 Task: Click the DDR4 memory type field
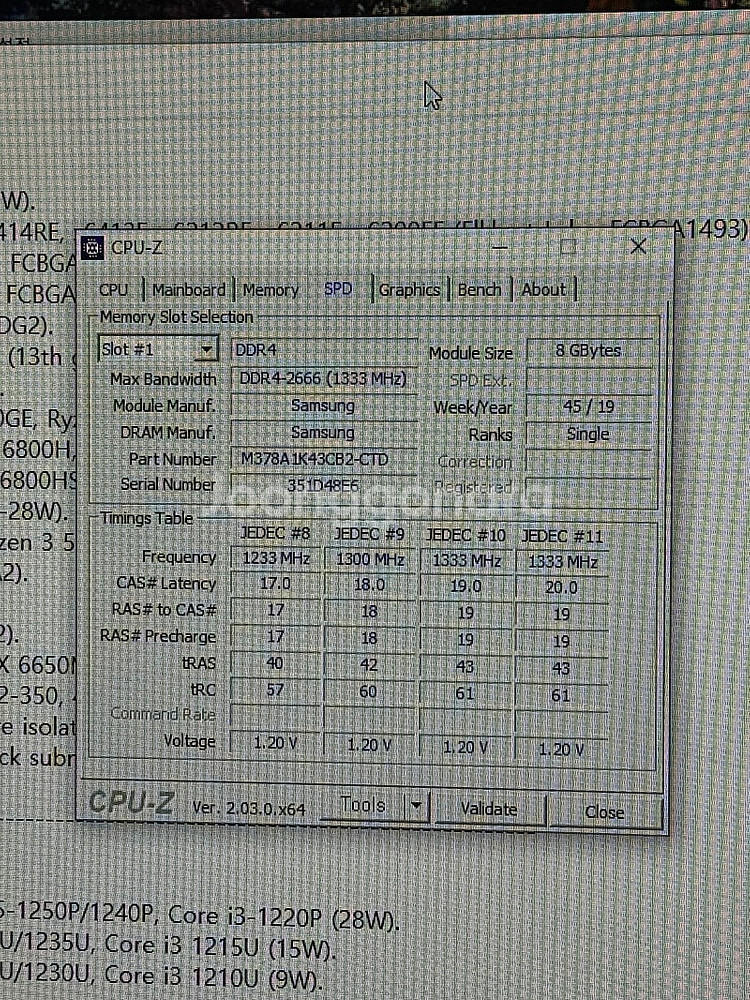pos(324,350)
